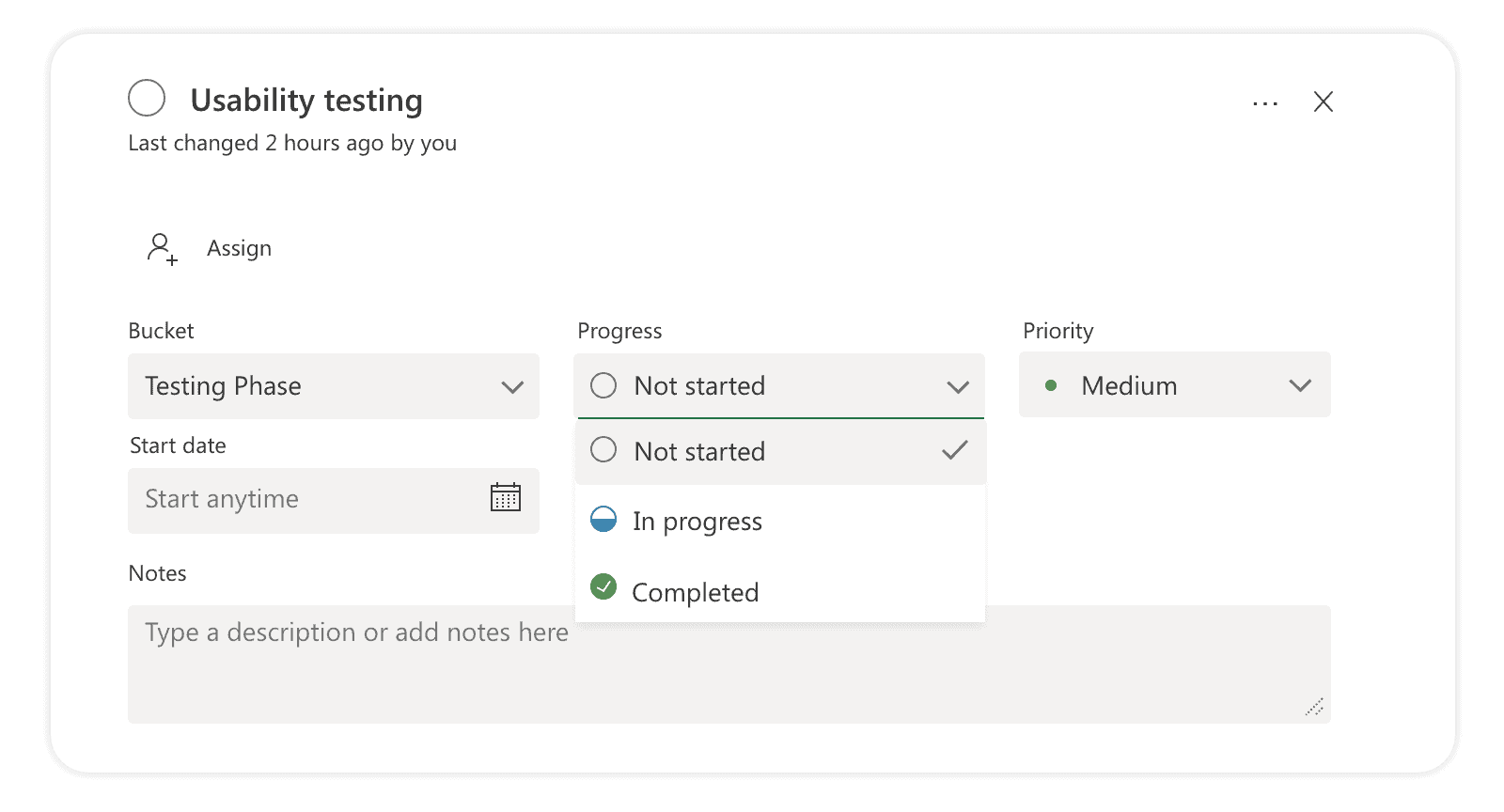Click the Not started circle icon in dropdown
The height and width of the screenshot is (812, 1504).
(604, 451)
